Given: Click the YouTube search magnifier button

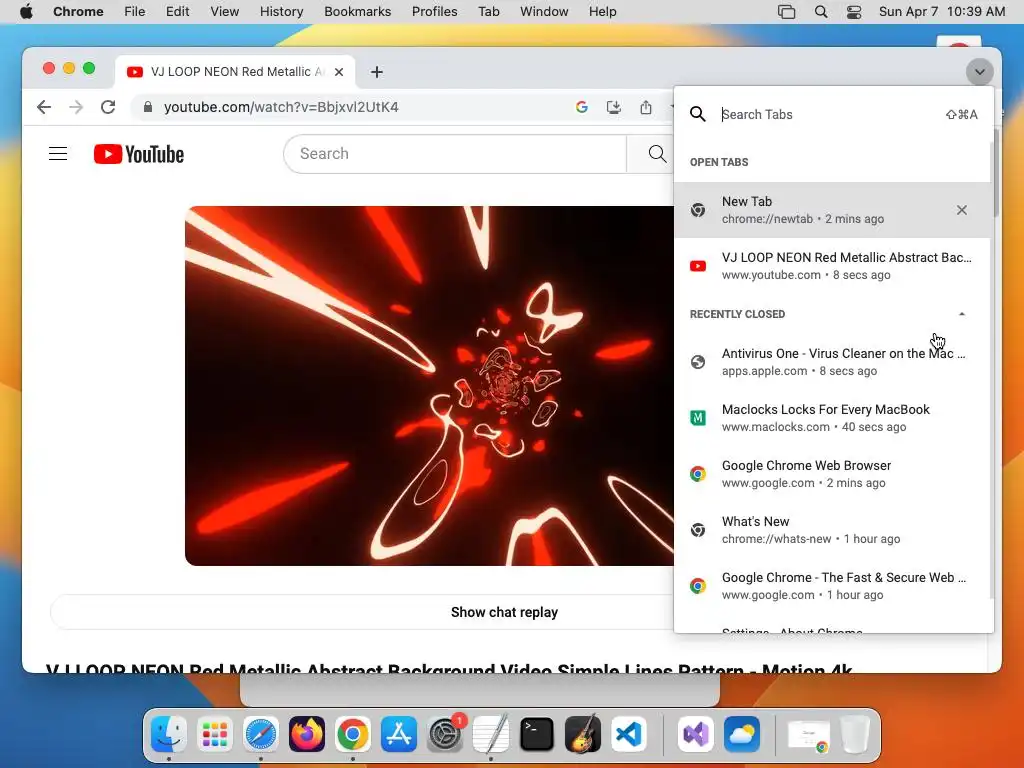Looking at the screenshot, I should click(657, 153).
